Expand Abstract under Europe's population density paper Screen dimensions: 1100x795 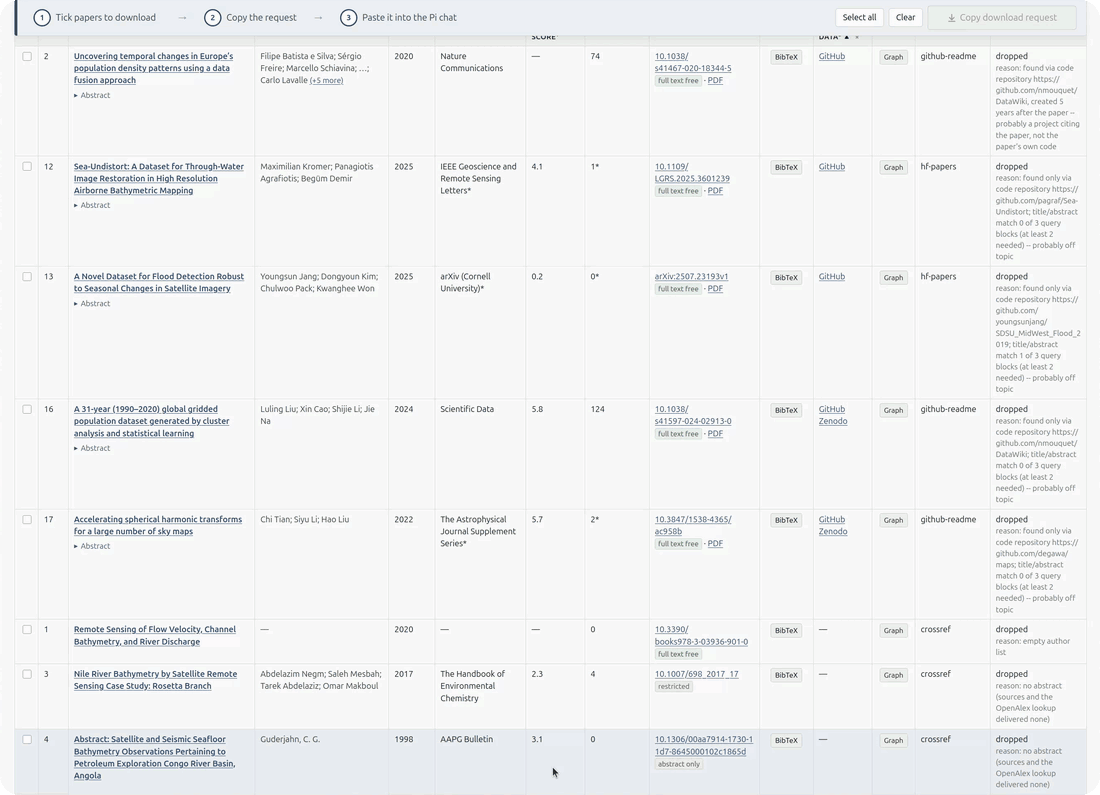(92, 95)
